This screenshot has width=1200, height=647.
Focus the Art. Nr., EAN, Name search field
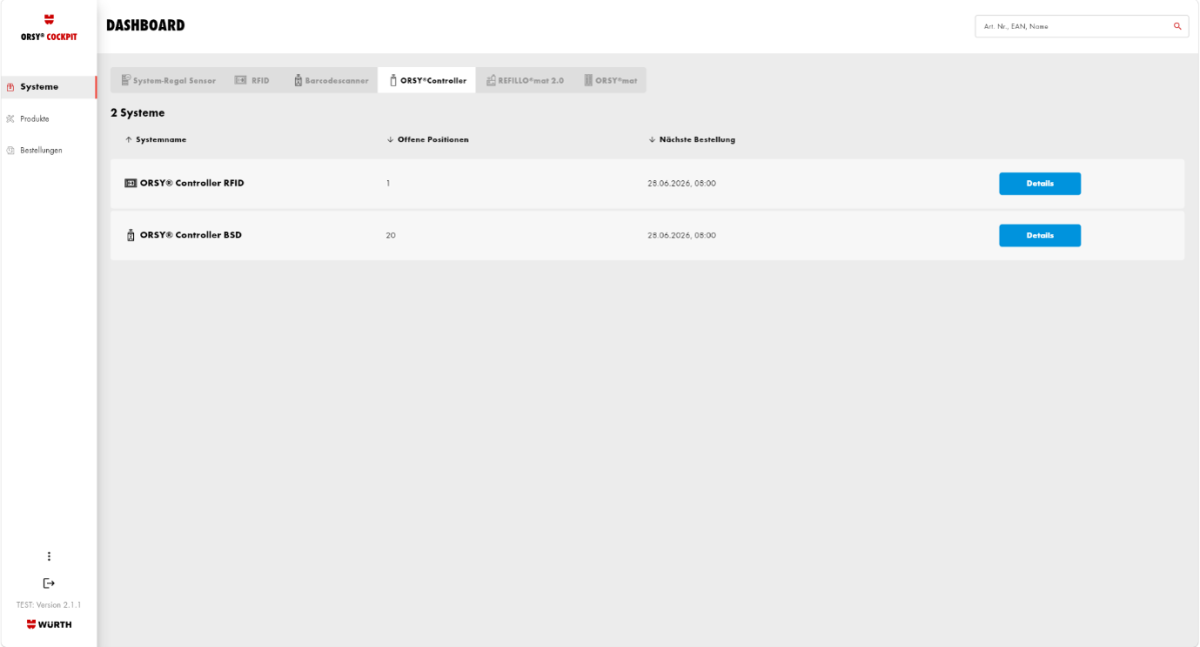tap(1082, 26)
